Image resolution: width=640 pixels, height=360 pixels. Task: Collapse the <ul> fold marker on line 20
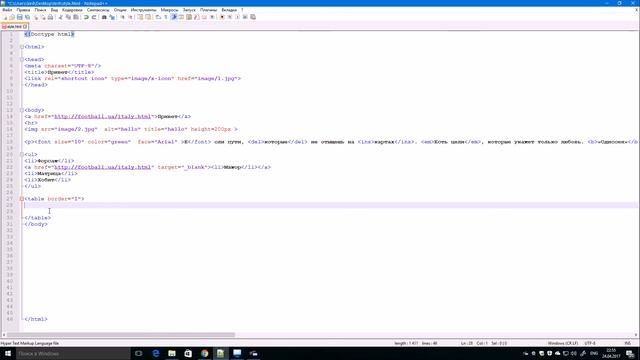click(x=22, y=154)
